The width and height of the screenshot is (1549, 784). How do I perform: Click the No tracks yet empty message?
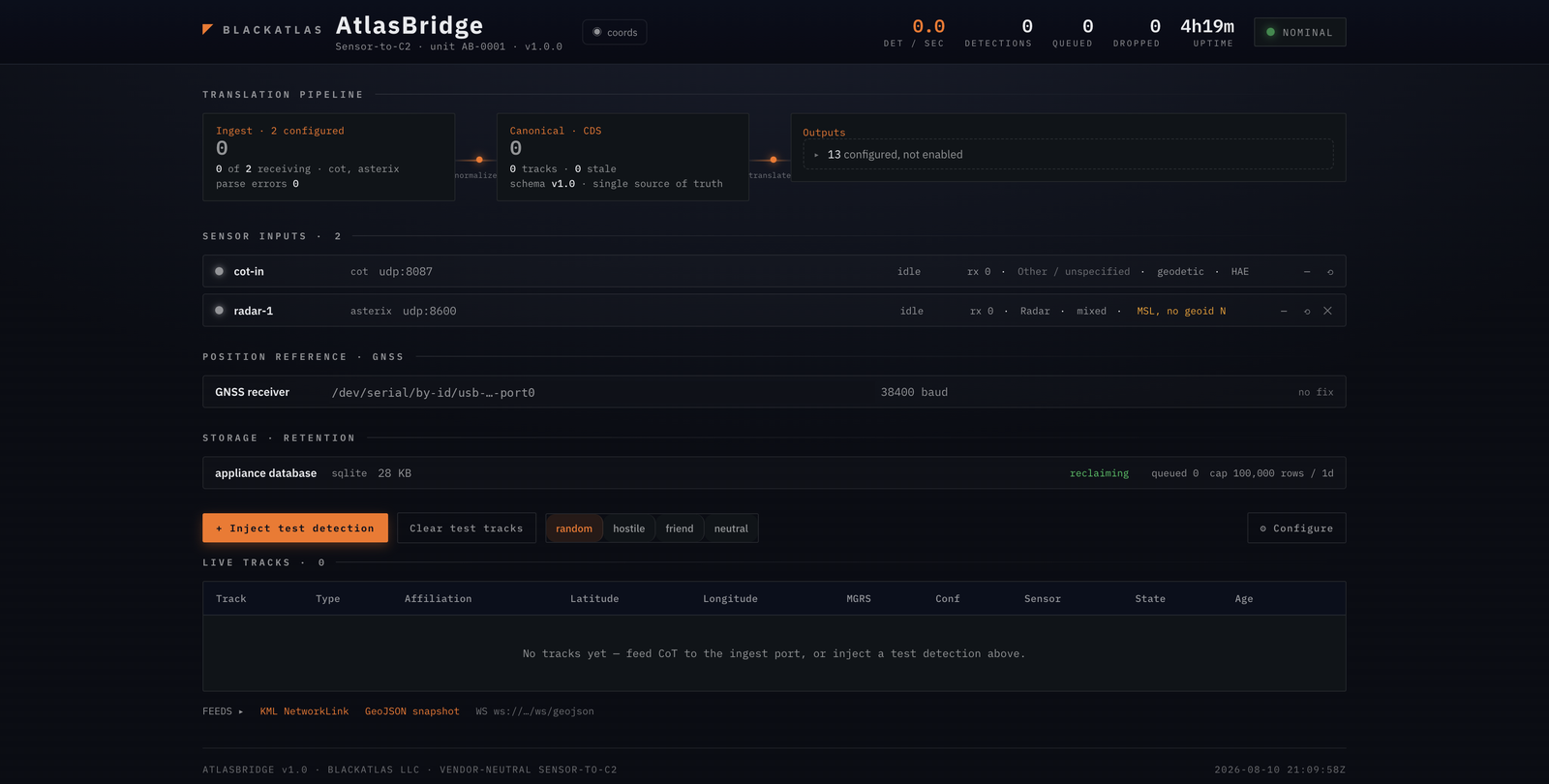coord(774,654)
